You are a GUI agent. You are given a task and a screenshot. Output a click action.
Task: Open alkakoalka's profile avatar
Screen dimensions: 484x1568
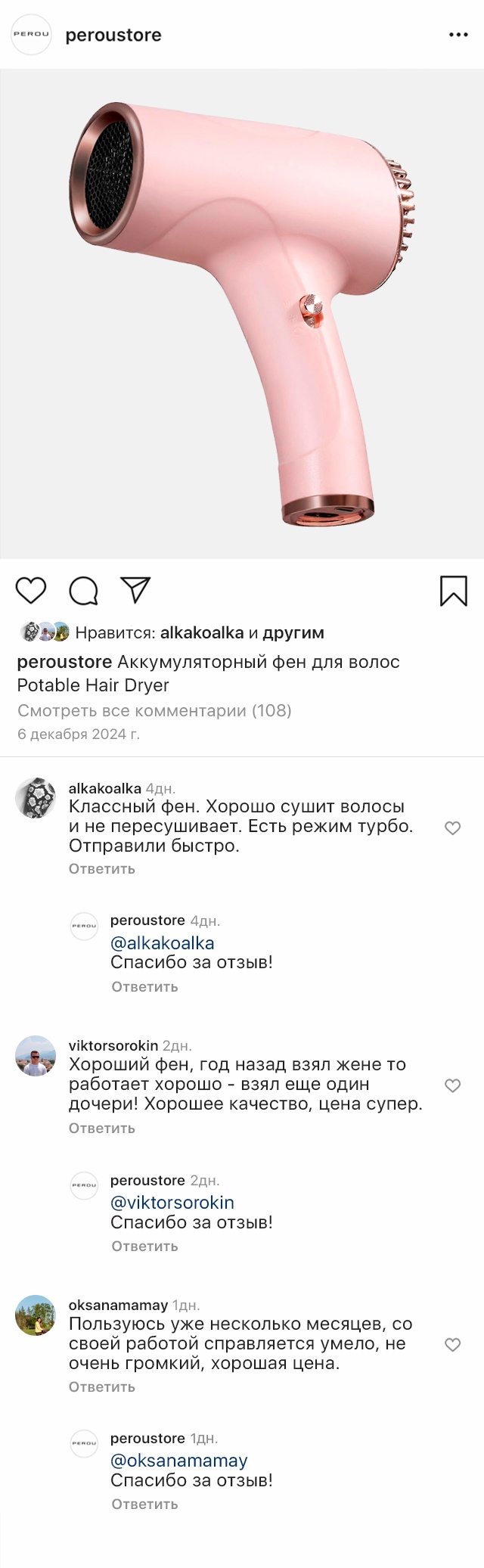(36, 798)
